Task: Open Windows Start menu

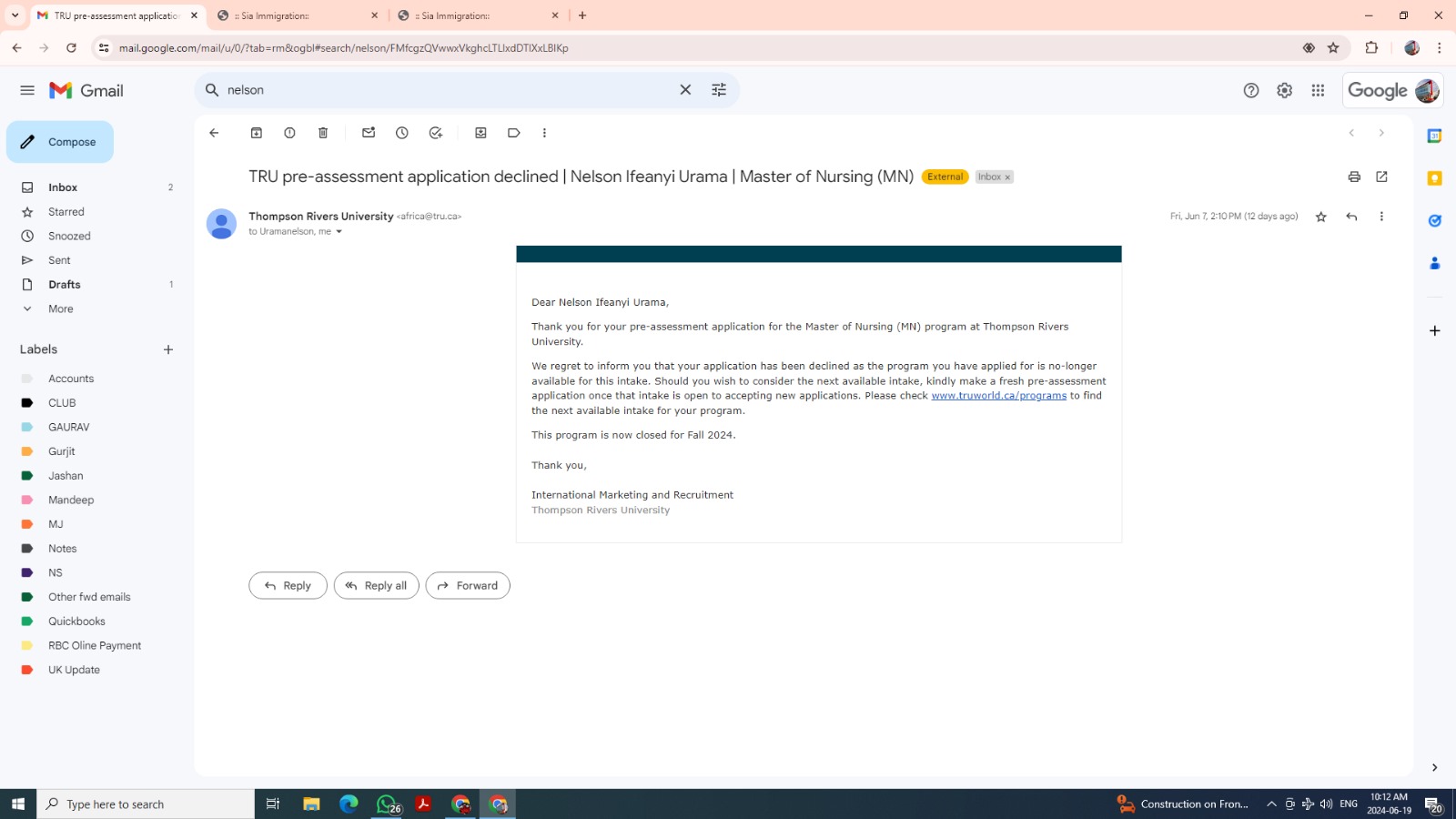Action: (x=18, y=804)
